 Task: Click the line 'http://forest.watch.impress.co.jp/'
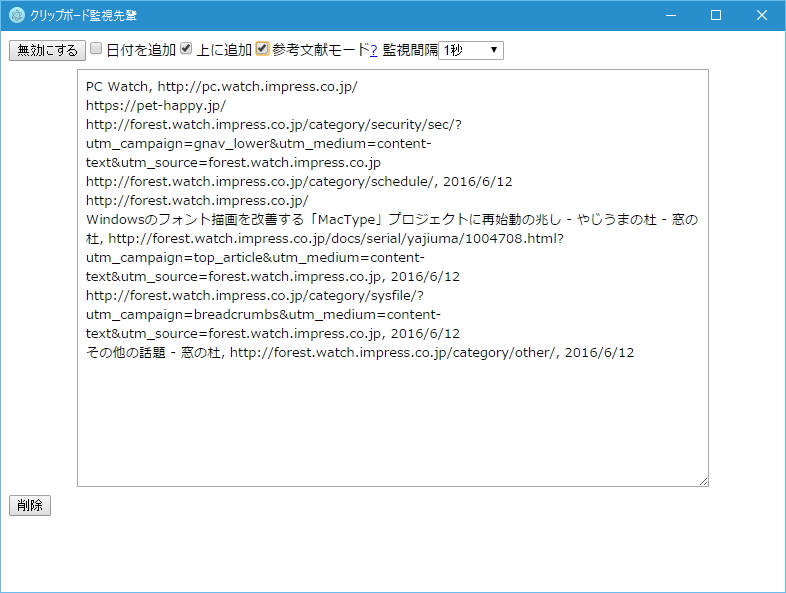tap(197, 201)
